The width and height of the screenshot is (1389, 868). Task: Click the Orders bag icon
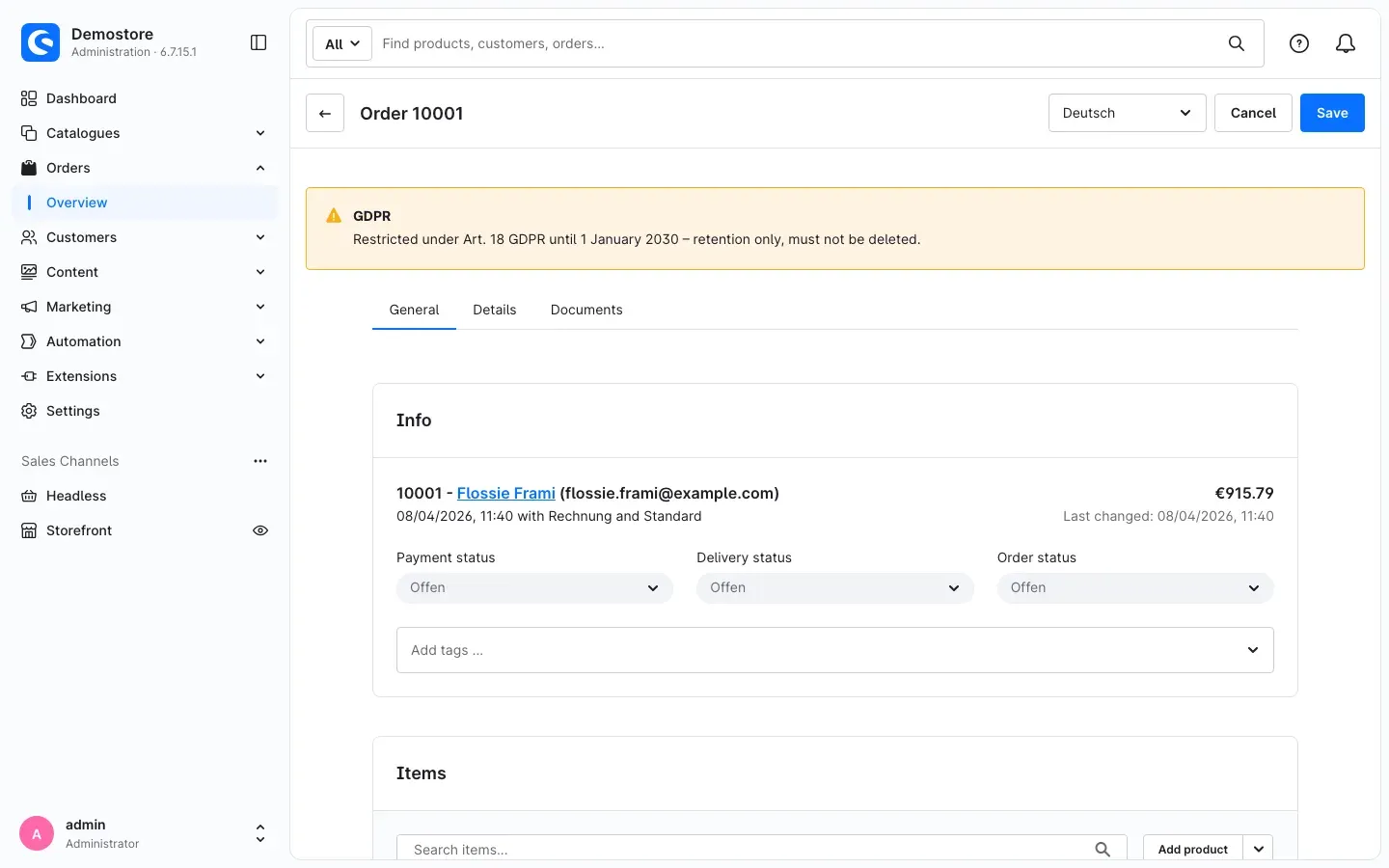(29, 168)
